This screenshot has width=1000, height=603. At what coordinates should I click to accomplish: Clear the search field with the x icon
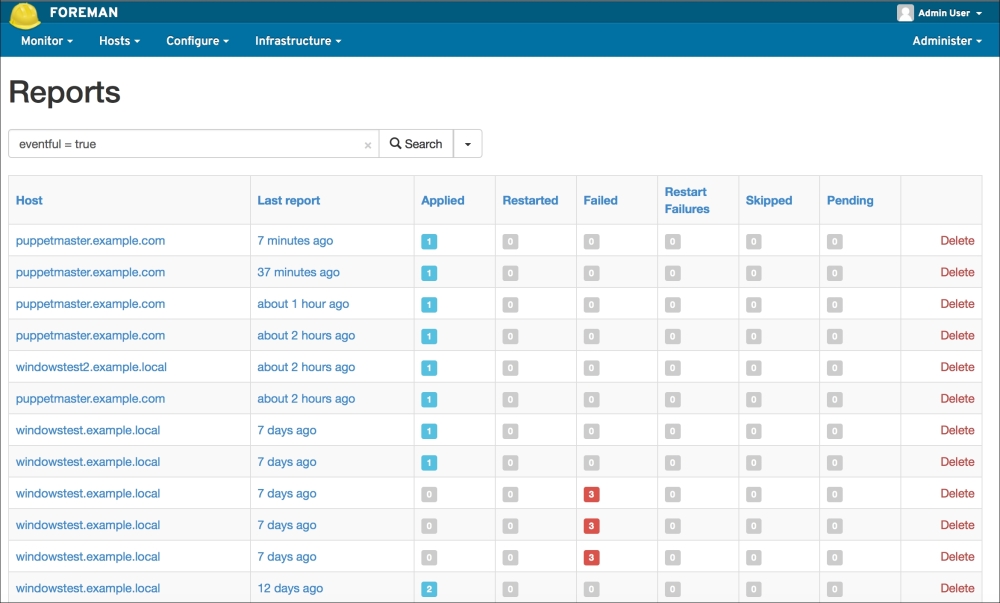[368, 145]
